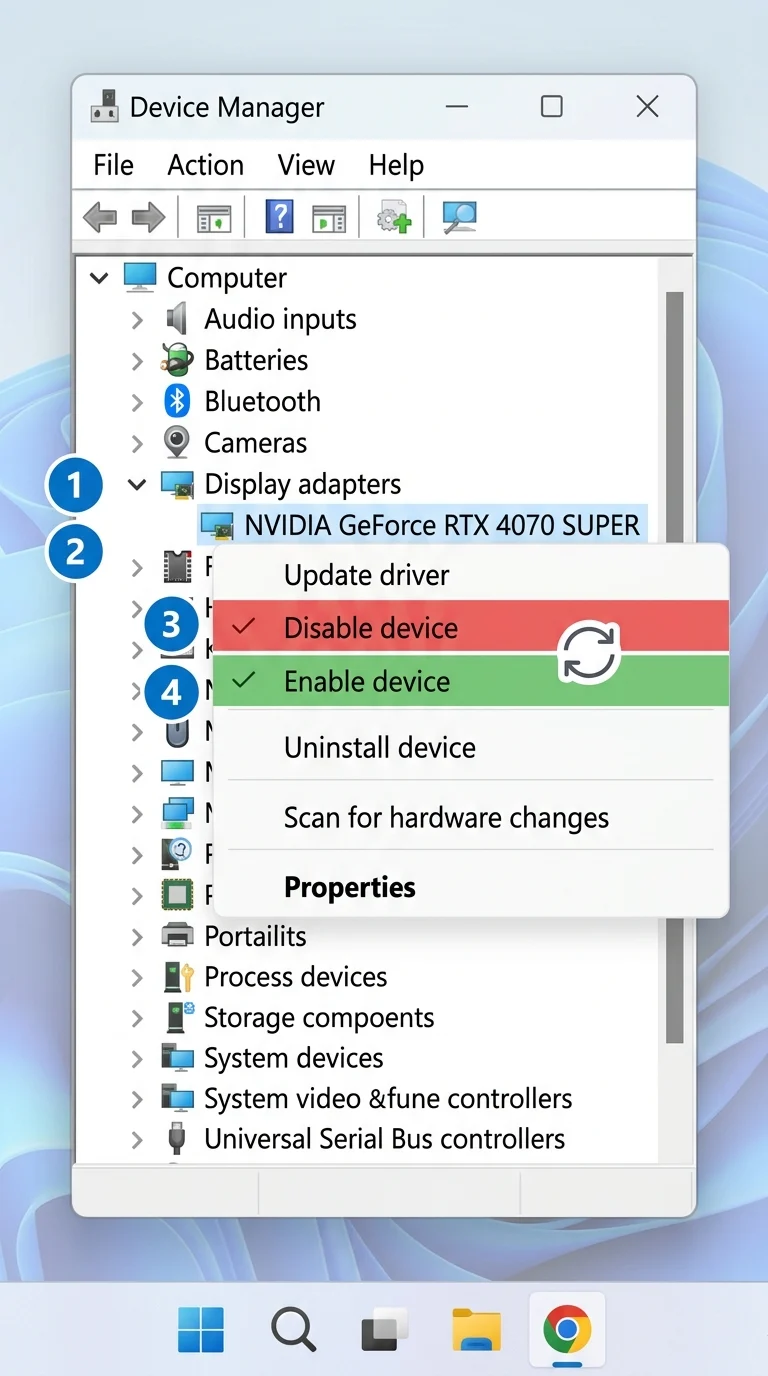The width and height of the screenshot is (768, 1376).
Task: Launch File Explorer from the taskbar
Action: point(477,1329)
